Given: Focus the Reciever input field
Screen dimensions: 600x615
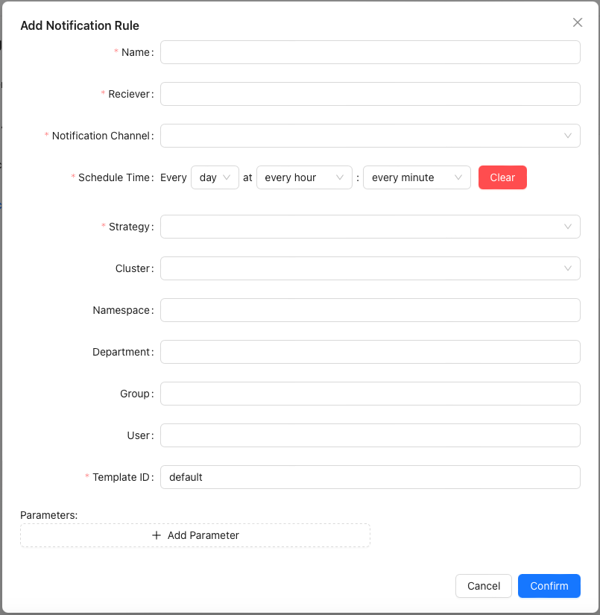Looking at the screenshot, I should point(370,94).
